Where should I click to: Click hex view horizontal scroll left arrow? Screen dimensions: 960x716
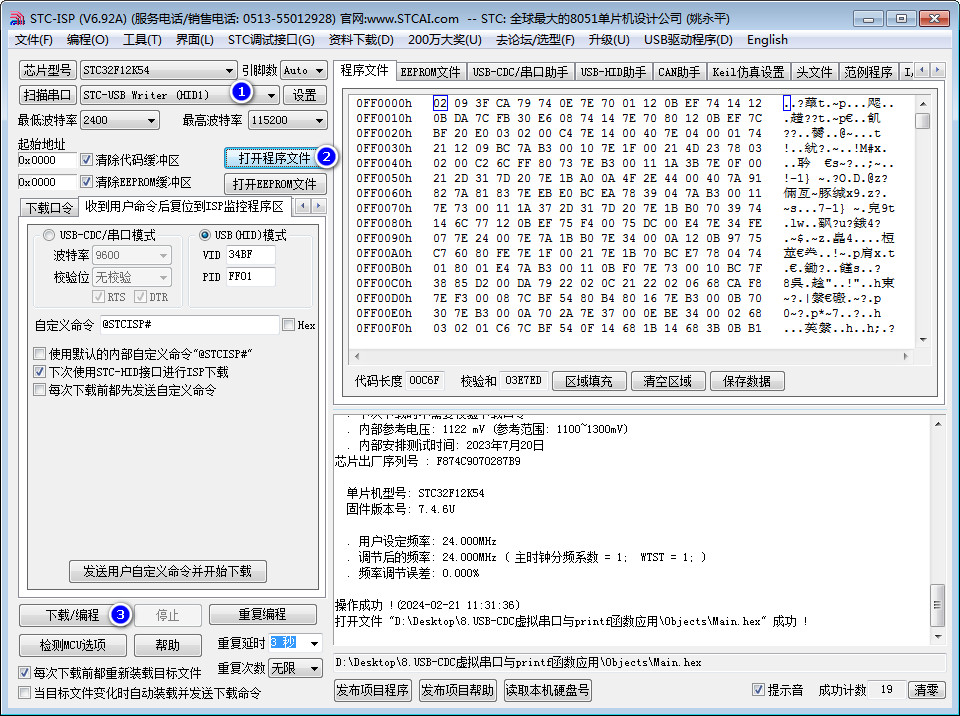pos(357,356)
